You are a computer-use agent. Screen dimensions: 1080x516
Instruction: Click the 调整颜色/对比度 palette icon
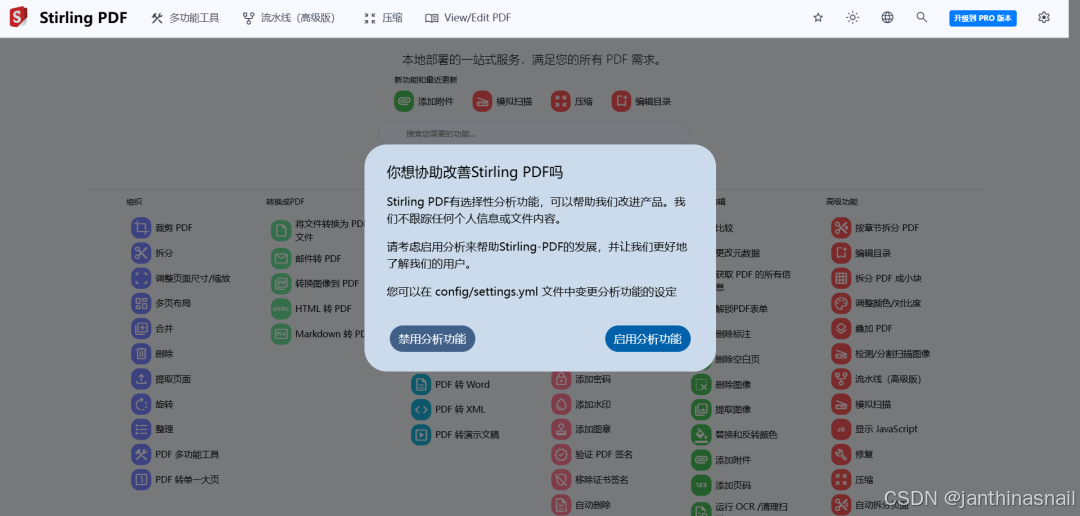click(x=841, y=303)
